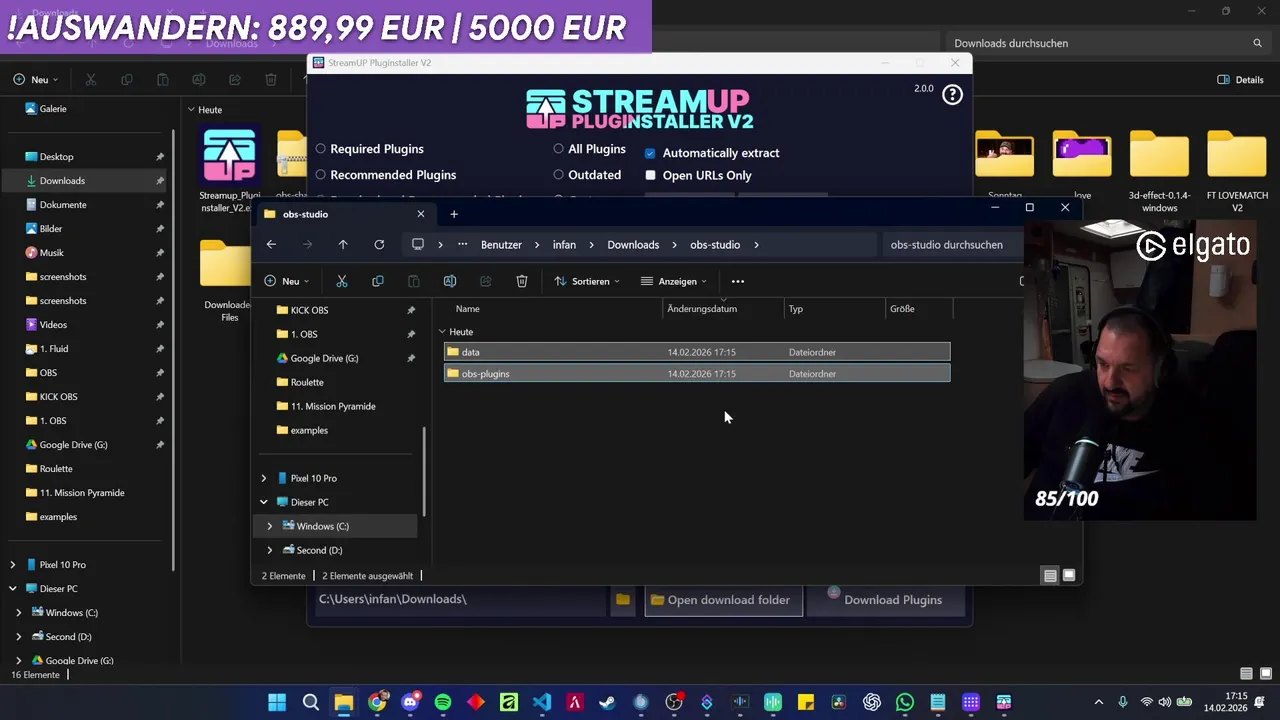Select Google Drive (G:) in obs-studio sidebar
Image resolution: width=1280 pixels, height=720 pixels.
[324, 358]
